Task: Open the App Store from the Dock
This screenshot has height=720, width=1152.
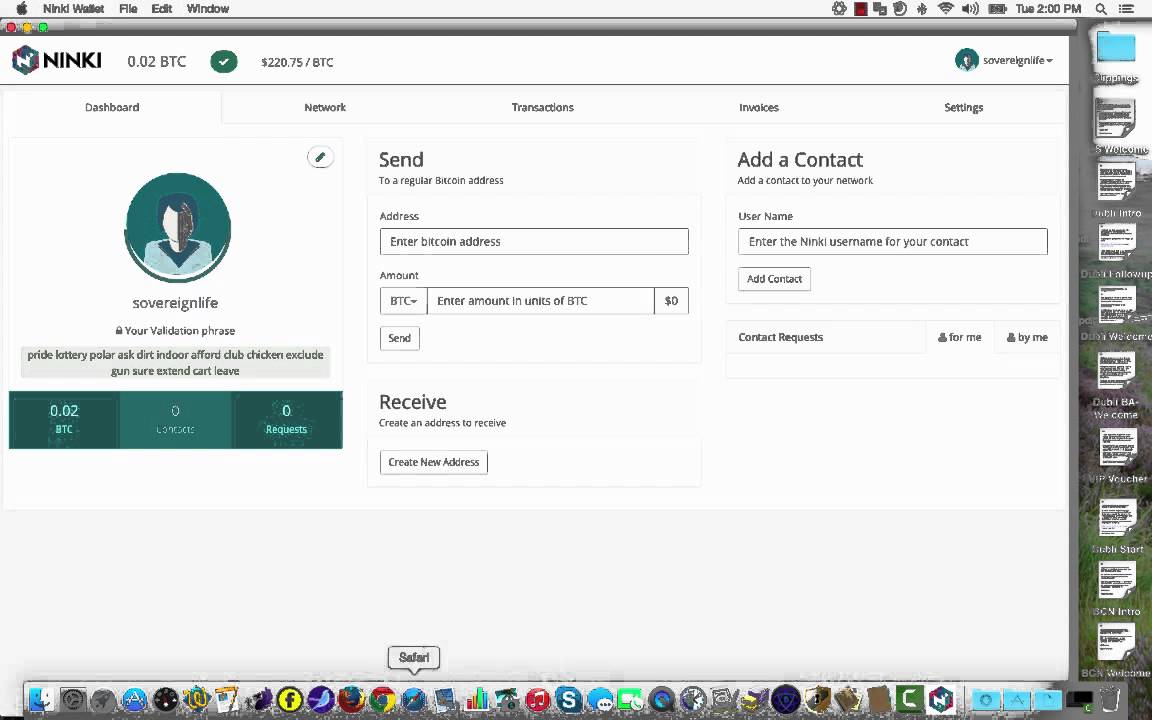Action: coord(134,699)
